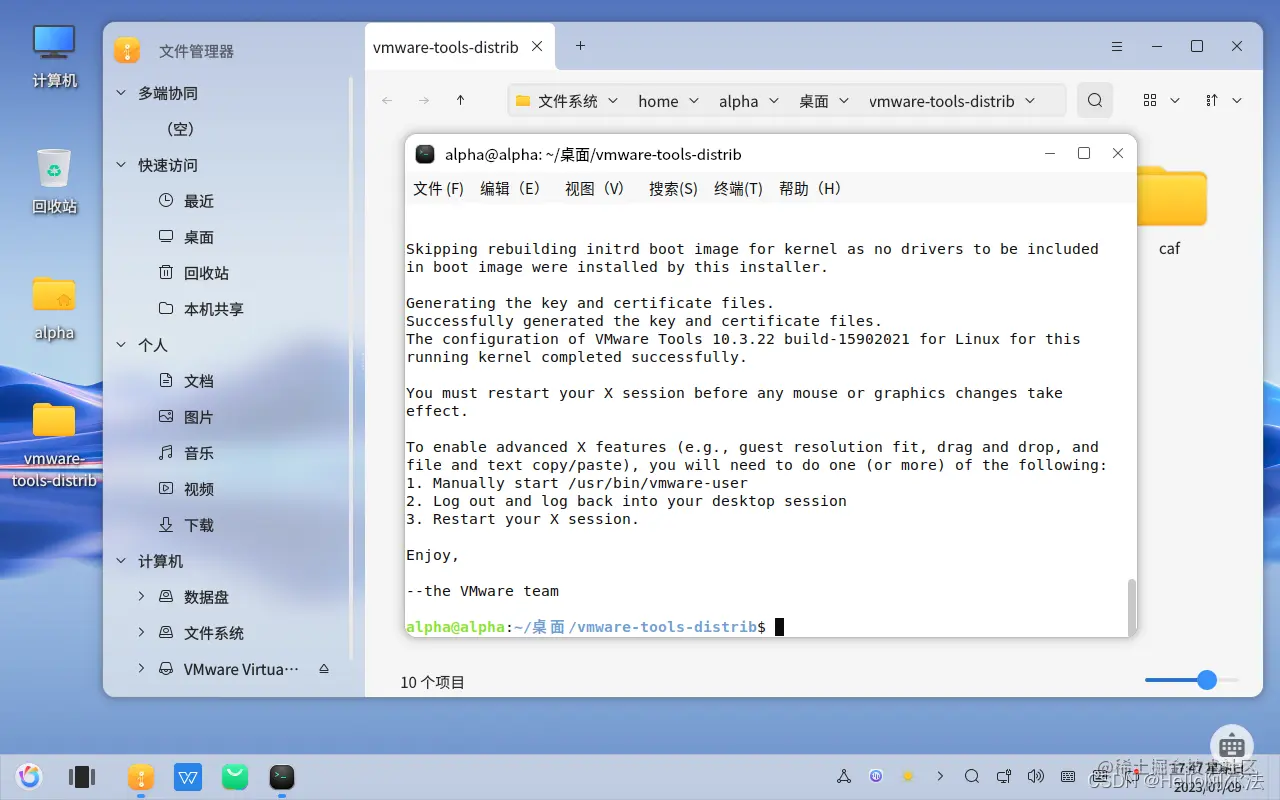1280x800 pixels.
Task: Switch to the terminal taskbar icon
Action: [282, 776]
